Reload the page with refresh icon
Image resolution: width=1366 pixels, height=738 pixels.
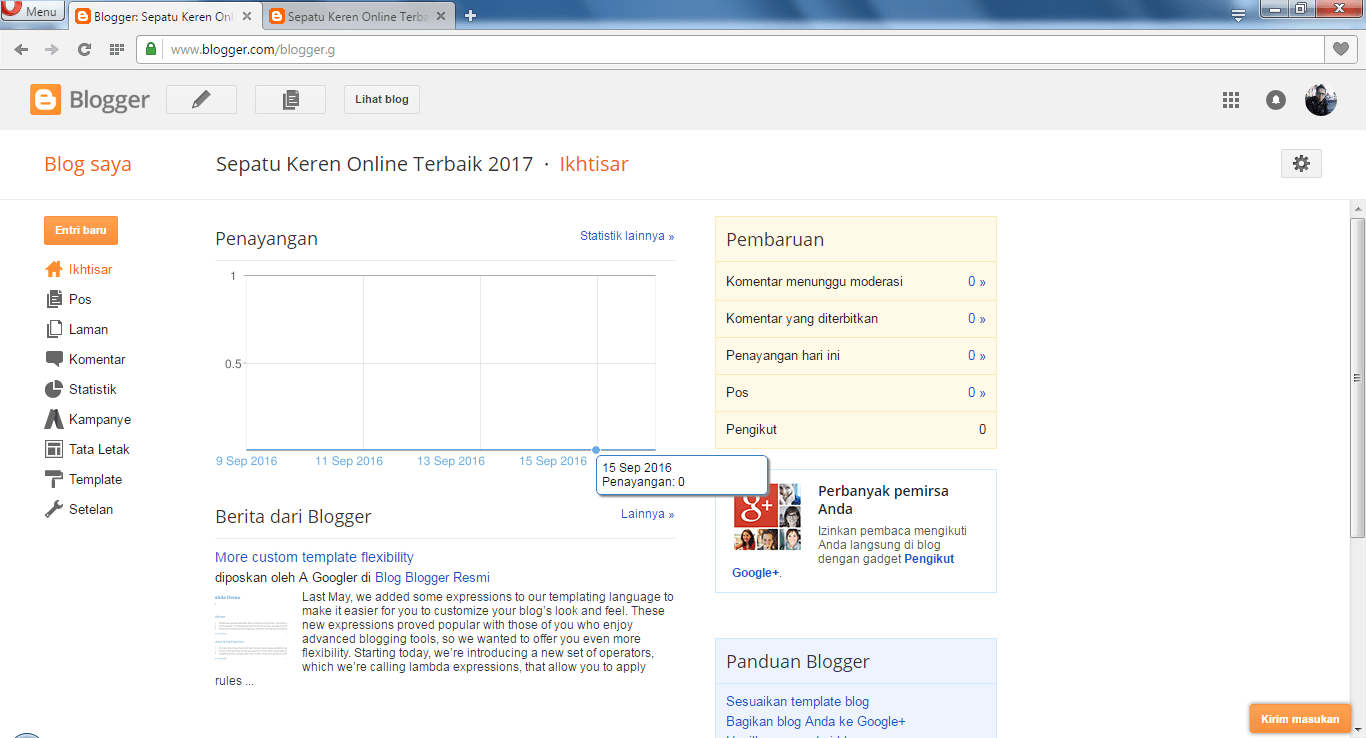(x=85, y=49)
